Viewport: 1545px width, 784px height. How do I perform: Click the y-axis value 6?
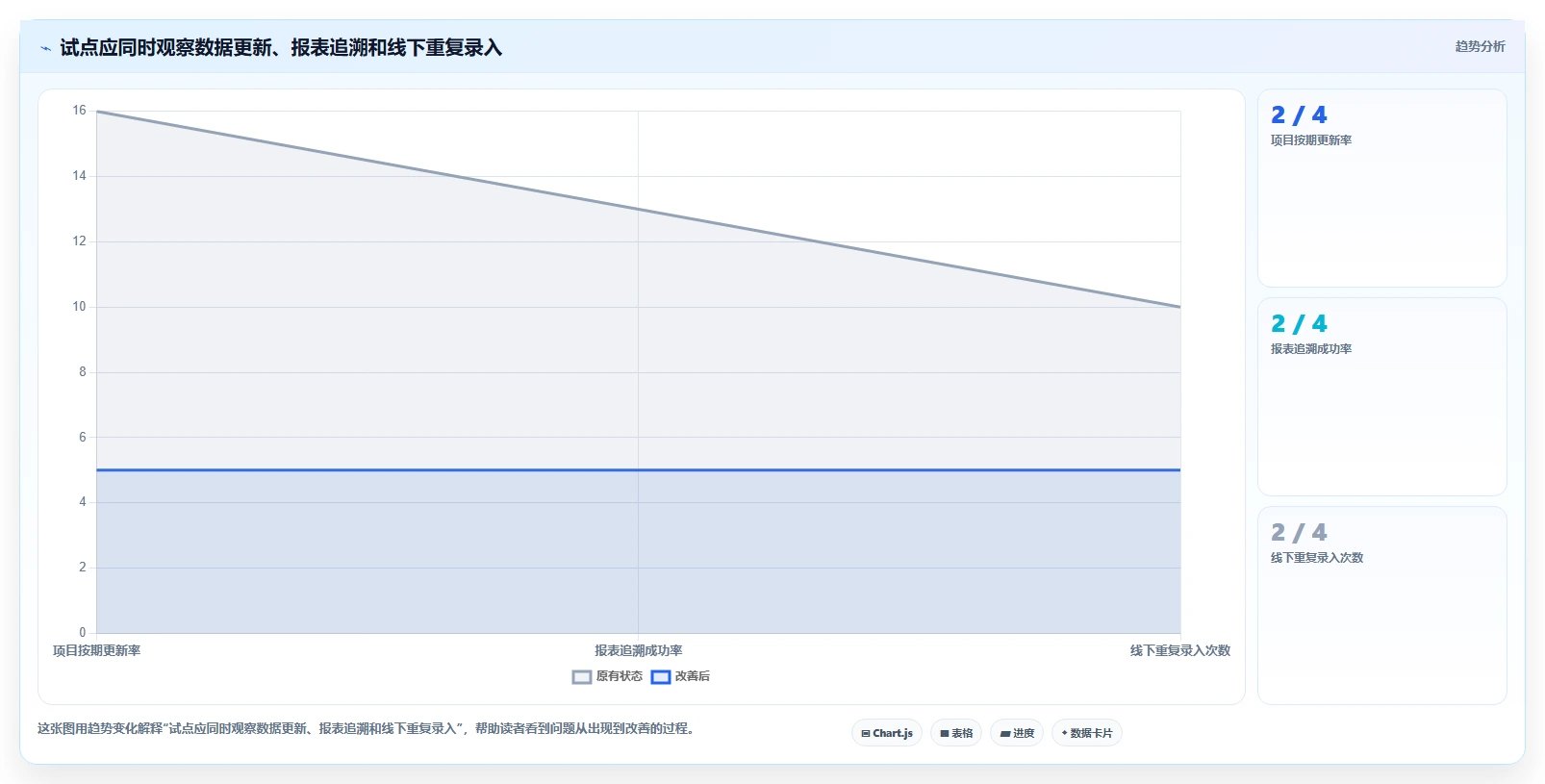[83, 438]
